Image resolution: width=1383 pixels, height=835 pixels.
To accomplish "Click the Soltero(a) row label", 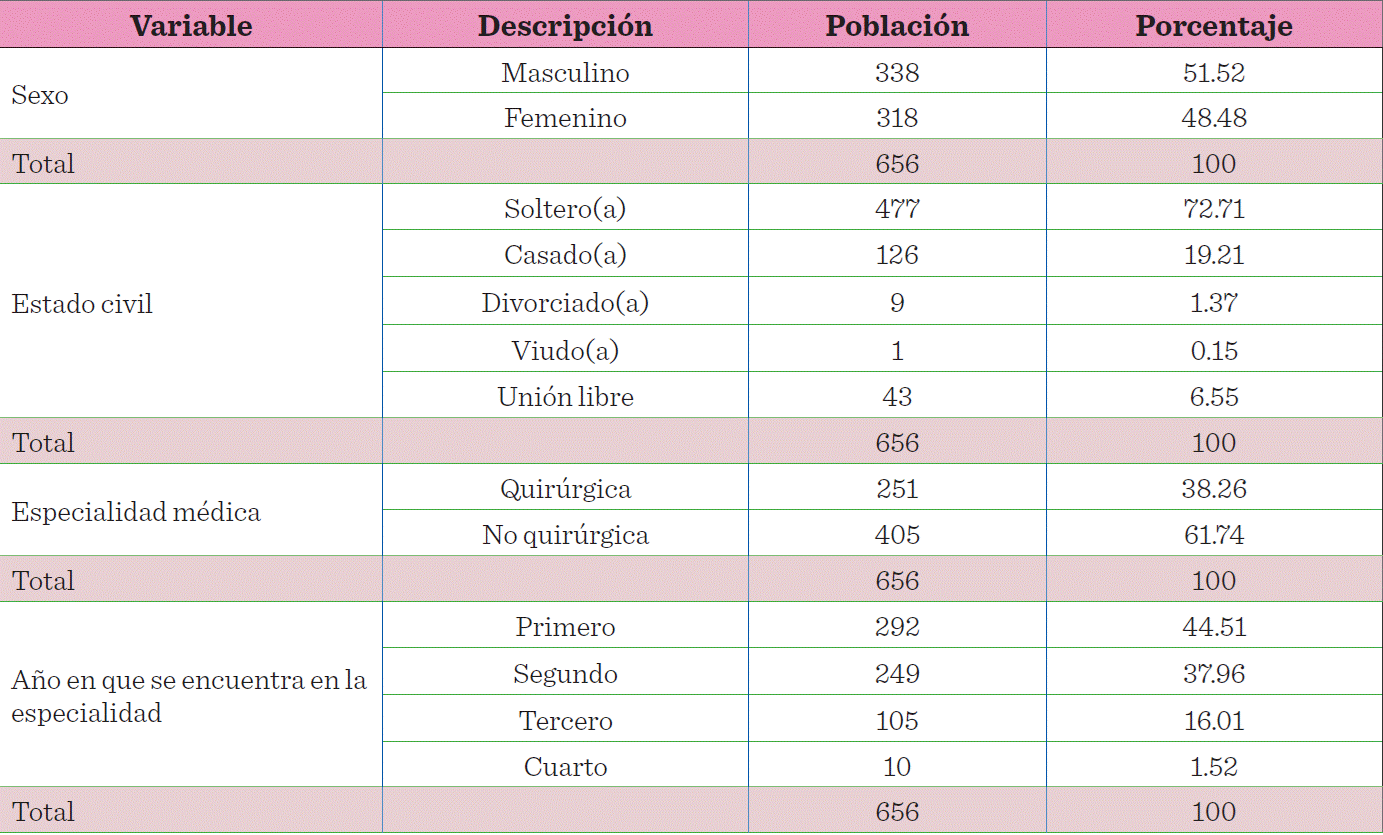I will point(565,209).
